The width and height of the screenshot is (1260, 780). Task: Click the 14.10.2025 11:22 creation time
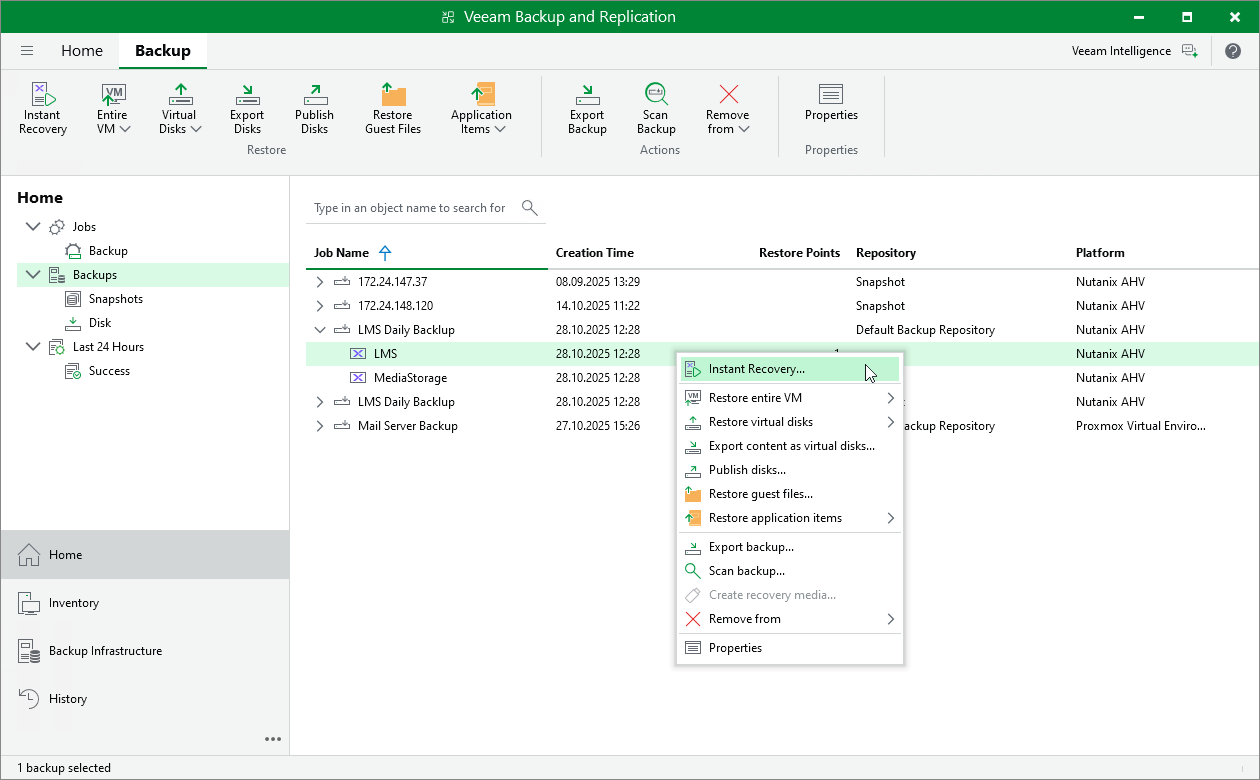[598, 306]
